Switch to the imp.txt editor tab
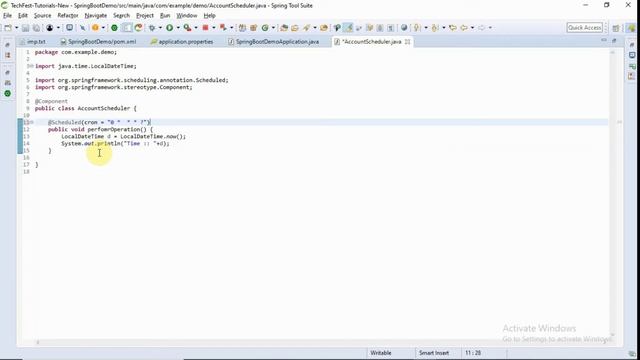Viewport: 640px width, 360px height. tap(33, 42)
